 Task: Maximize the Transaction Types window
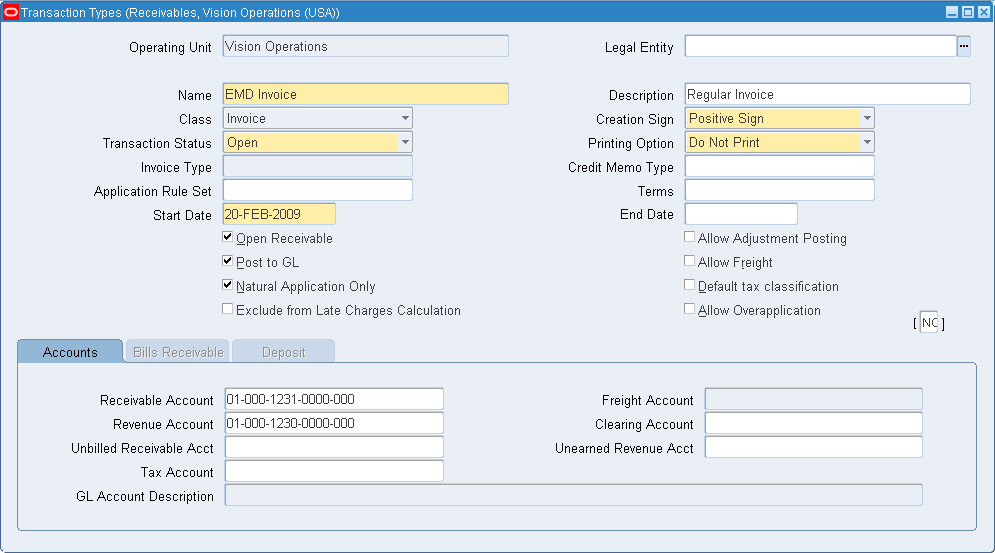pyautogui.click(x=968, y=12)
